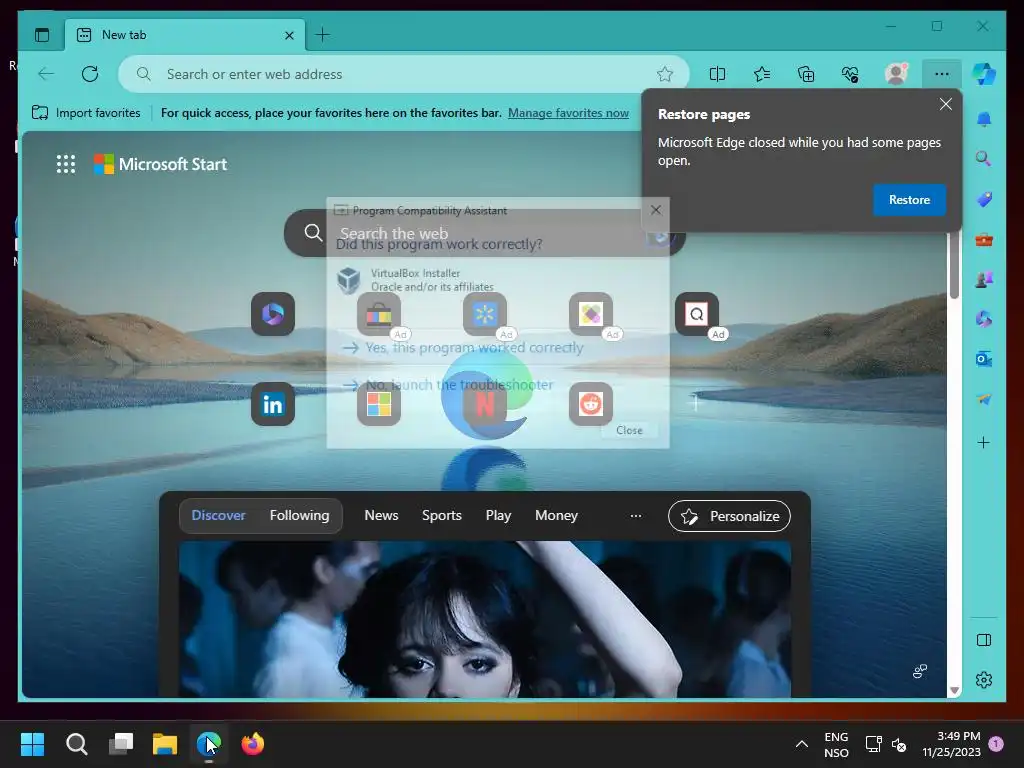Open File Explorer from taskbar
Screen dimensions: 1024x768
(x=165, y=744)
